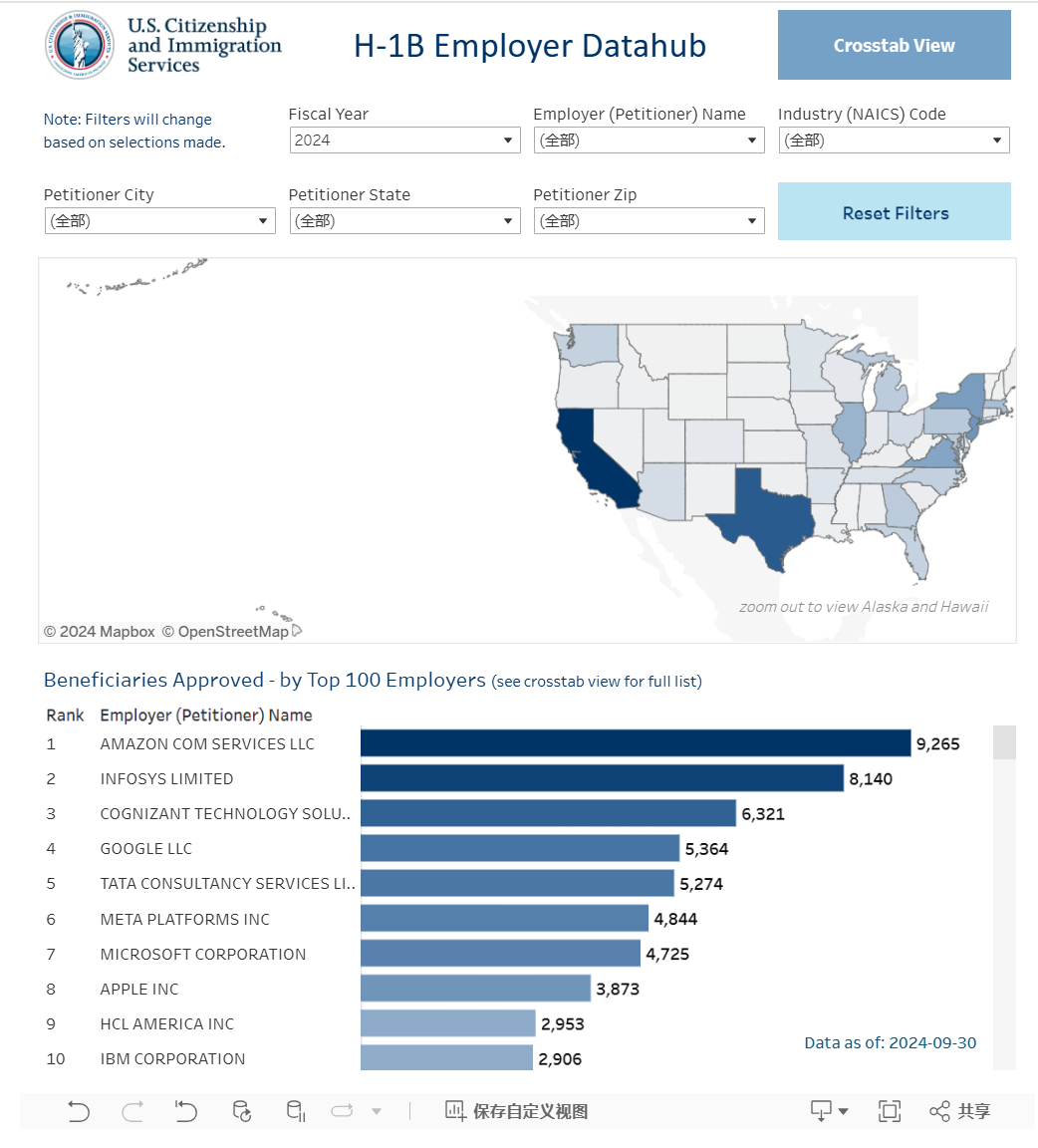Enter full screen mode via toolbar icon
Viewport: 1038px width, 1148px height.
[x=890, y=1111]
